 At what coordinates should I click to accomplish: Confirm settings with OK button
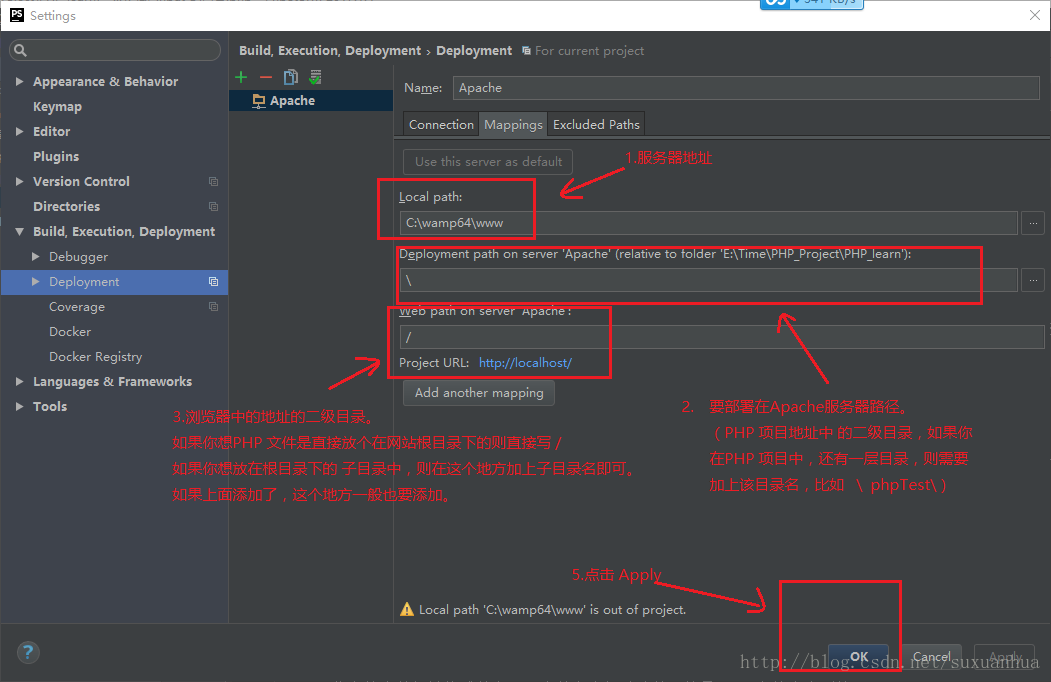click(x=859, y=657)
